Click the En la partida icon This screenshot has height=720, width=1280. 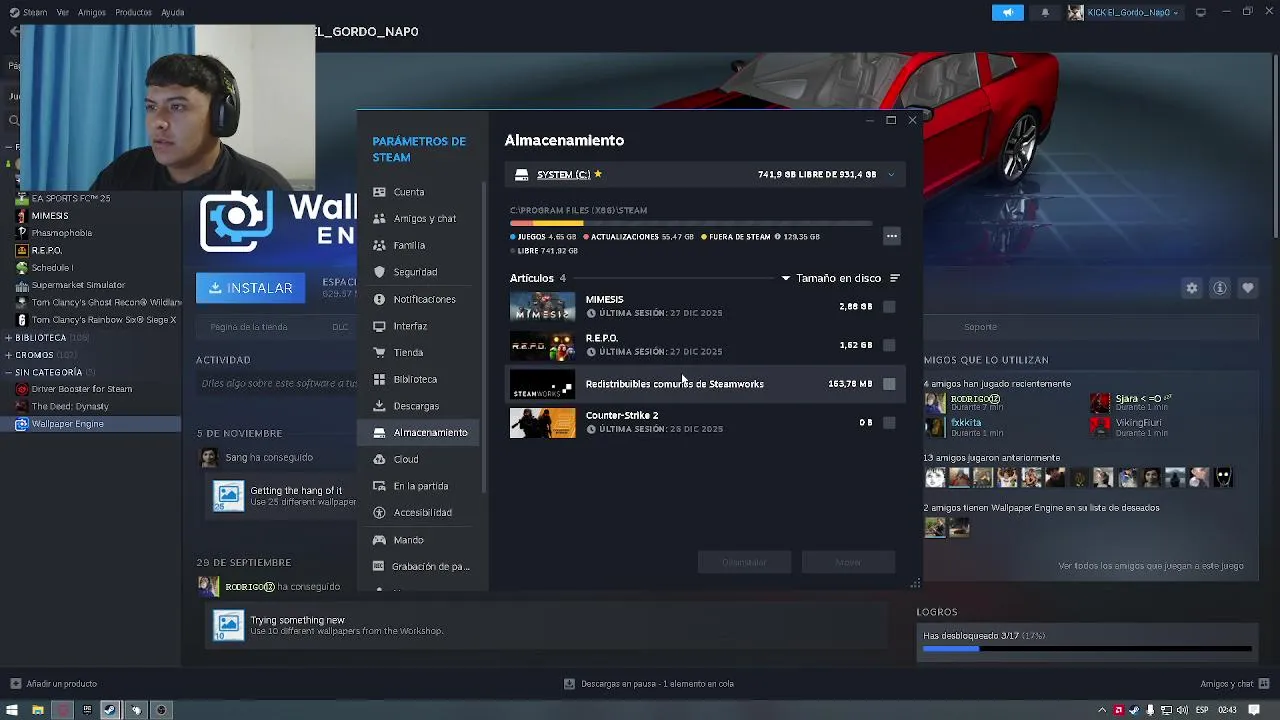[x=379, y=486]
